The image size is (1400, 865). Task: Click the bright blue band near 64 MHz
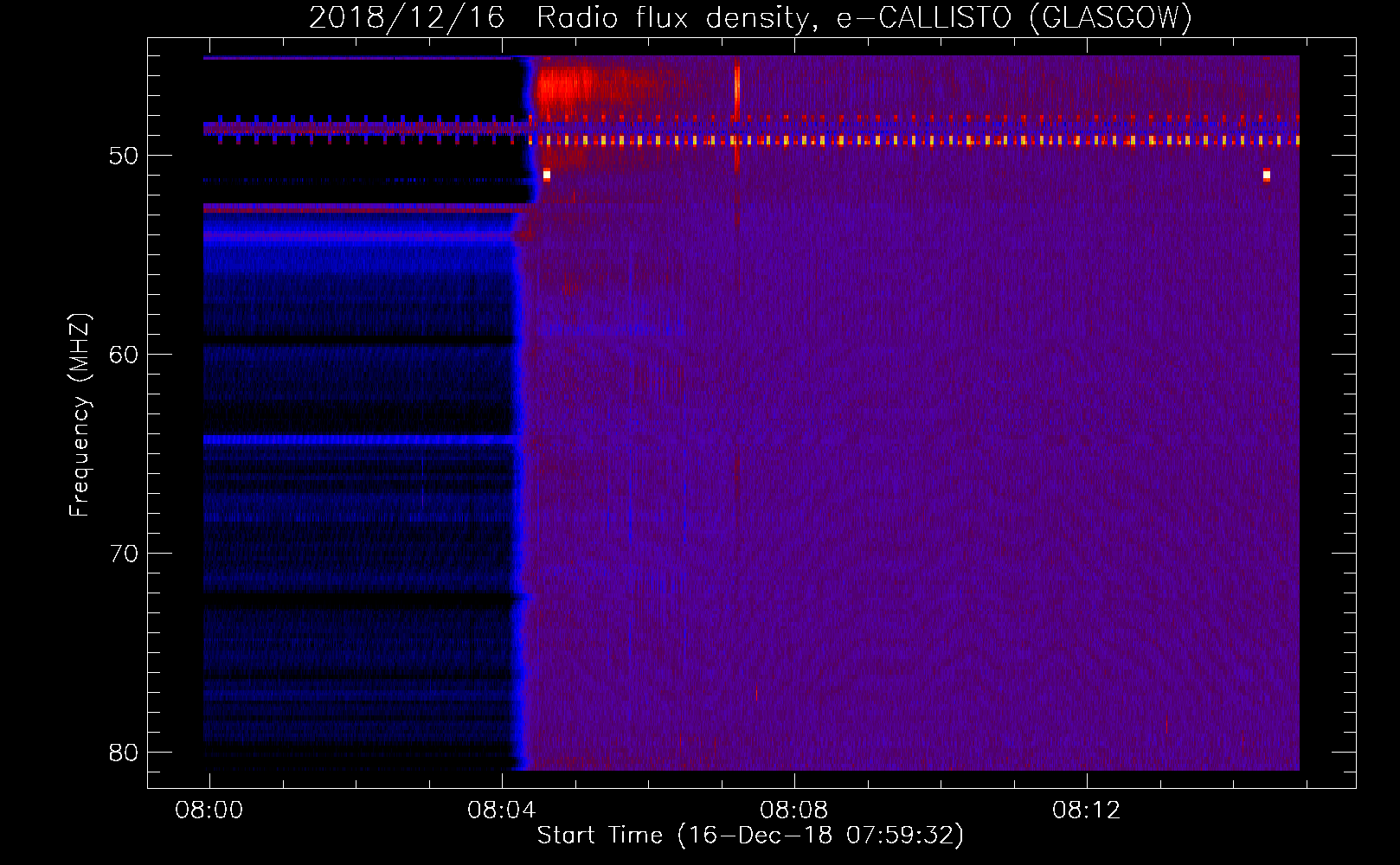[361, 440]
